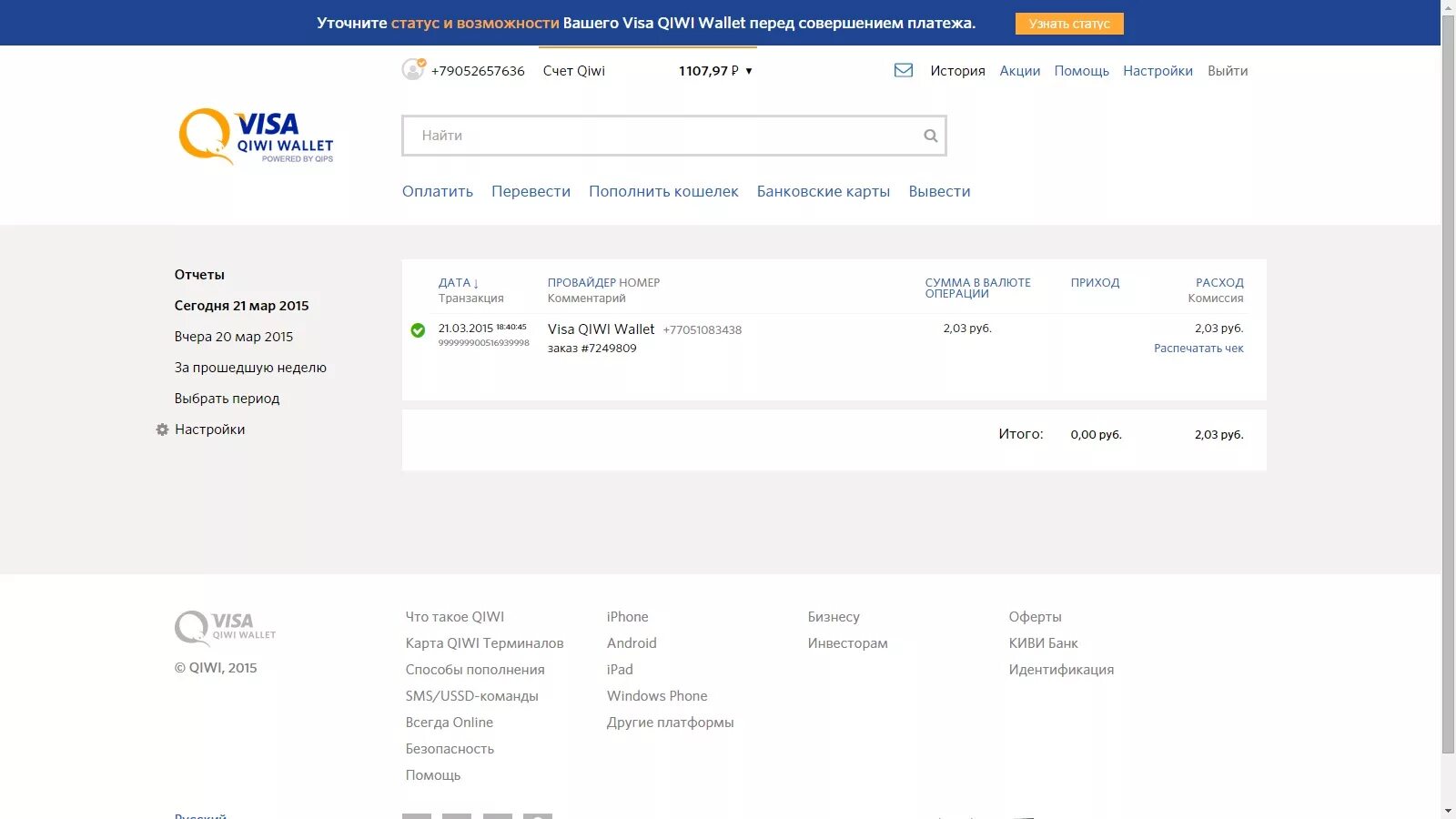This screenshot has height=819, width=1456.
Task: Open the История page
Action: click(957, 71)
